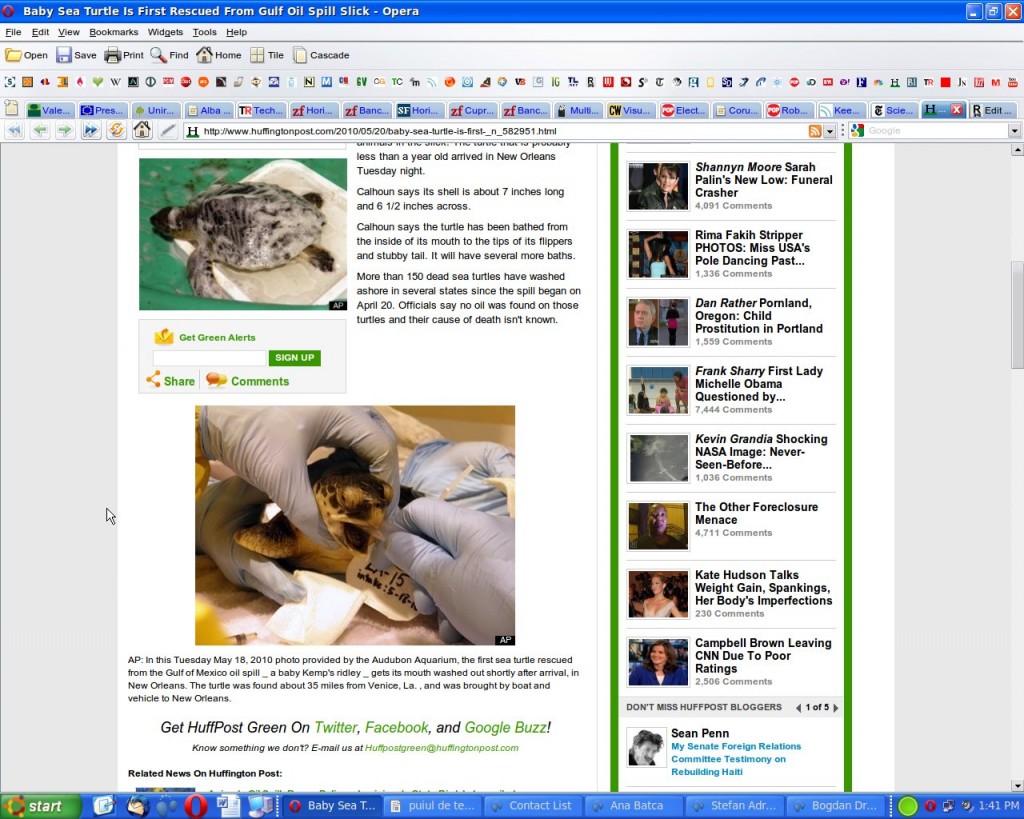This screenshot has width=1024, height=819.
Task: Open the oiled sea turtle photo
Action: [x=243, y=234]
